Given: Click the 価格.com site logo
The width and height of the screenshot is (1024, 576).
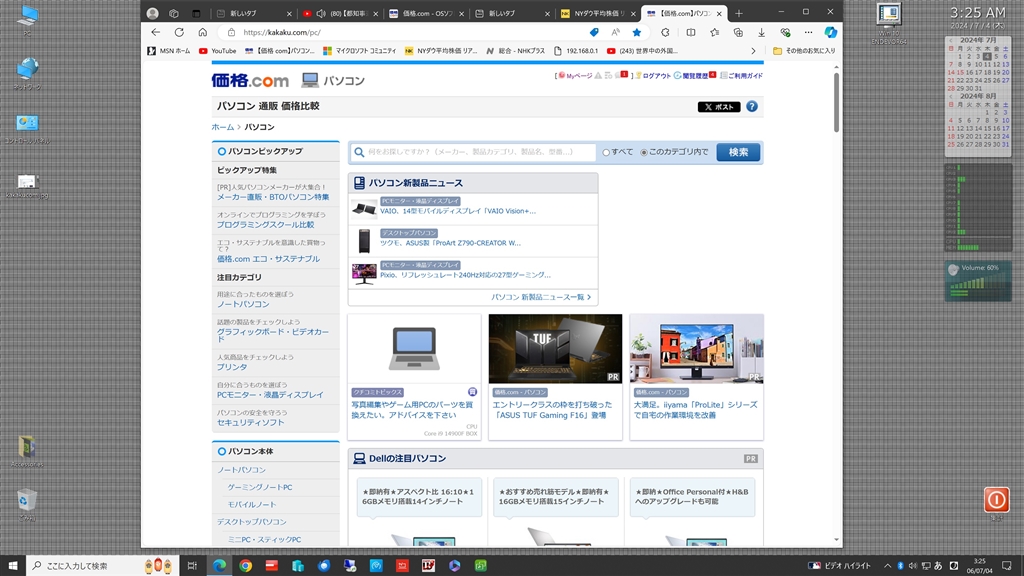Looking at the screenshot, I should [249, 80].
